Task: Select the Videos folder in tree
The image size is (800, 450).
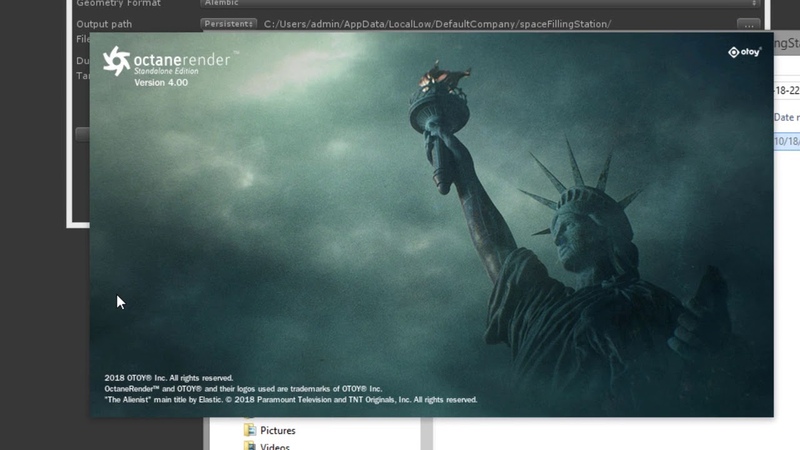Action: tap(275, 446)
